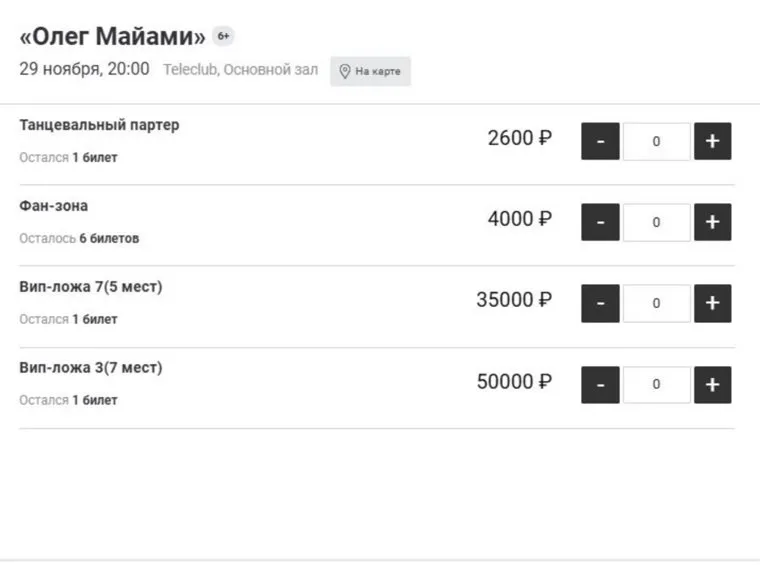
Task: Click the Teleclub, Основной зал venue text
Action: (241, 70)
